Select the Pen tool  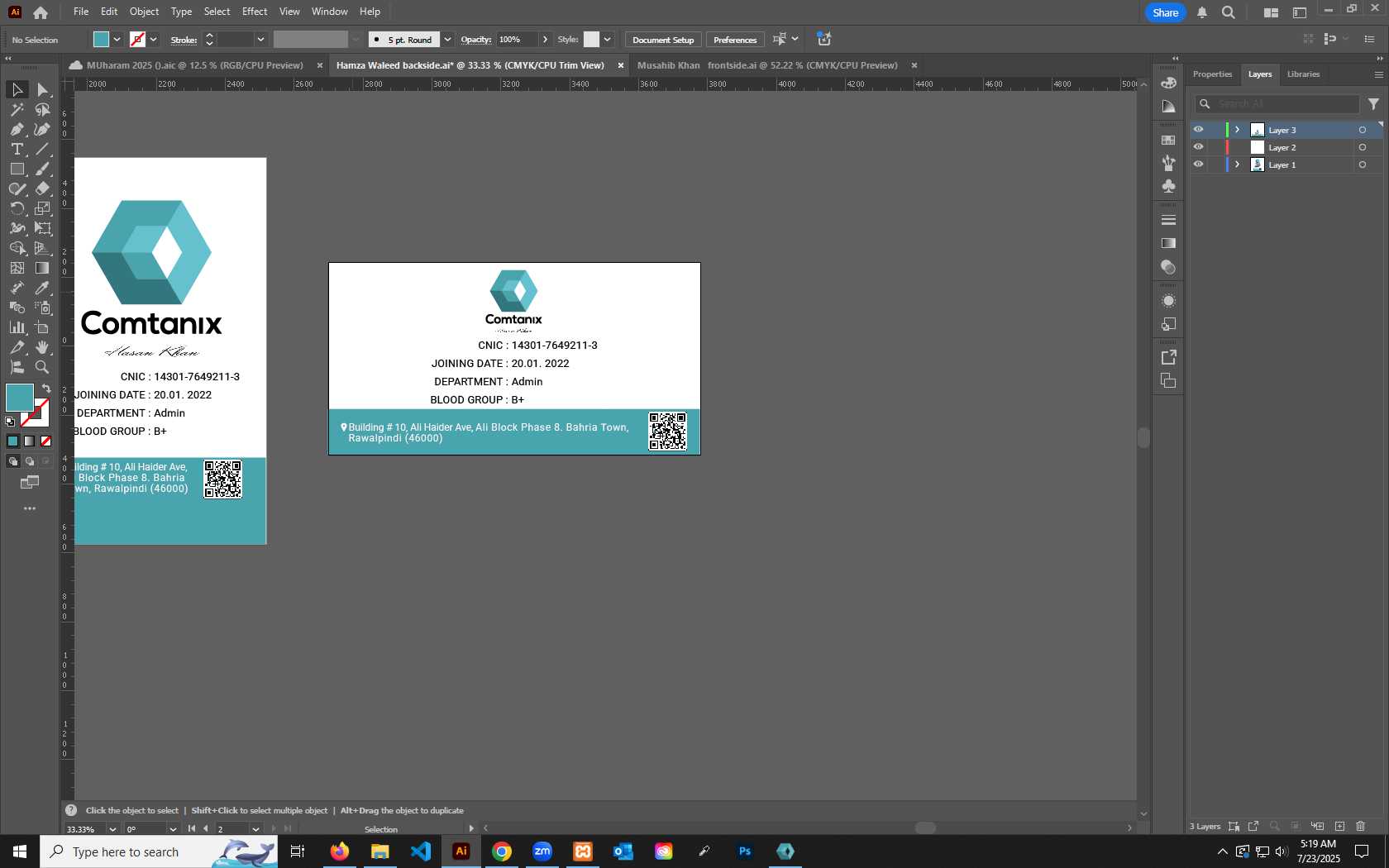17,129
